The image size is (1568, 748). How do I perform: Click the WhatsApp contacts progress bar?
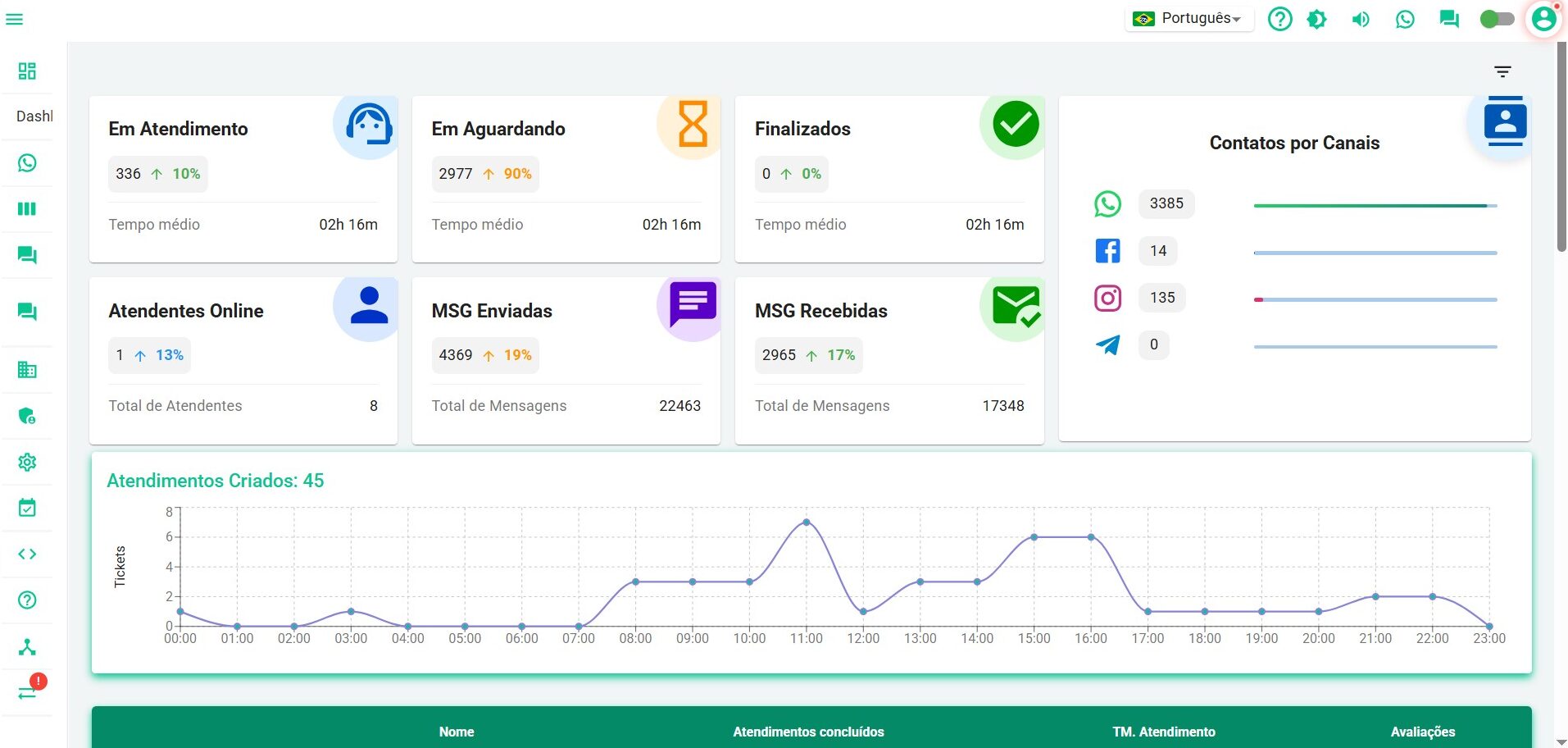pyautogui.click(x=1375, y=206)
